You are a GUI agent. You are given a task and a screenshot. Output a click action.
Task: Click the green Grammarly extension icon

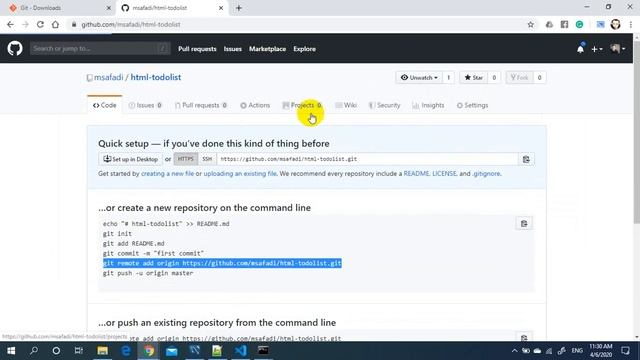tap(579, 24)
